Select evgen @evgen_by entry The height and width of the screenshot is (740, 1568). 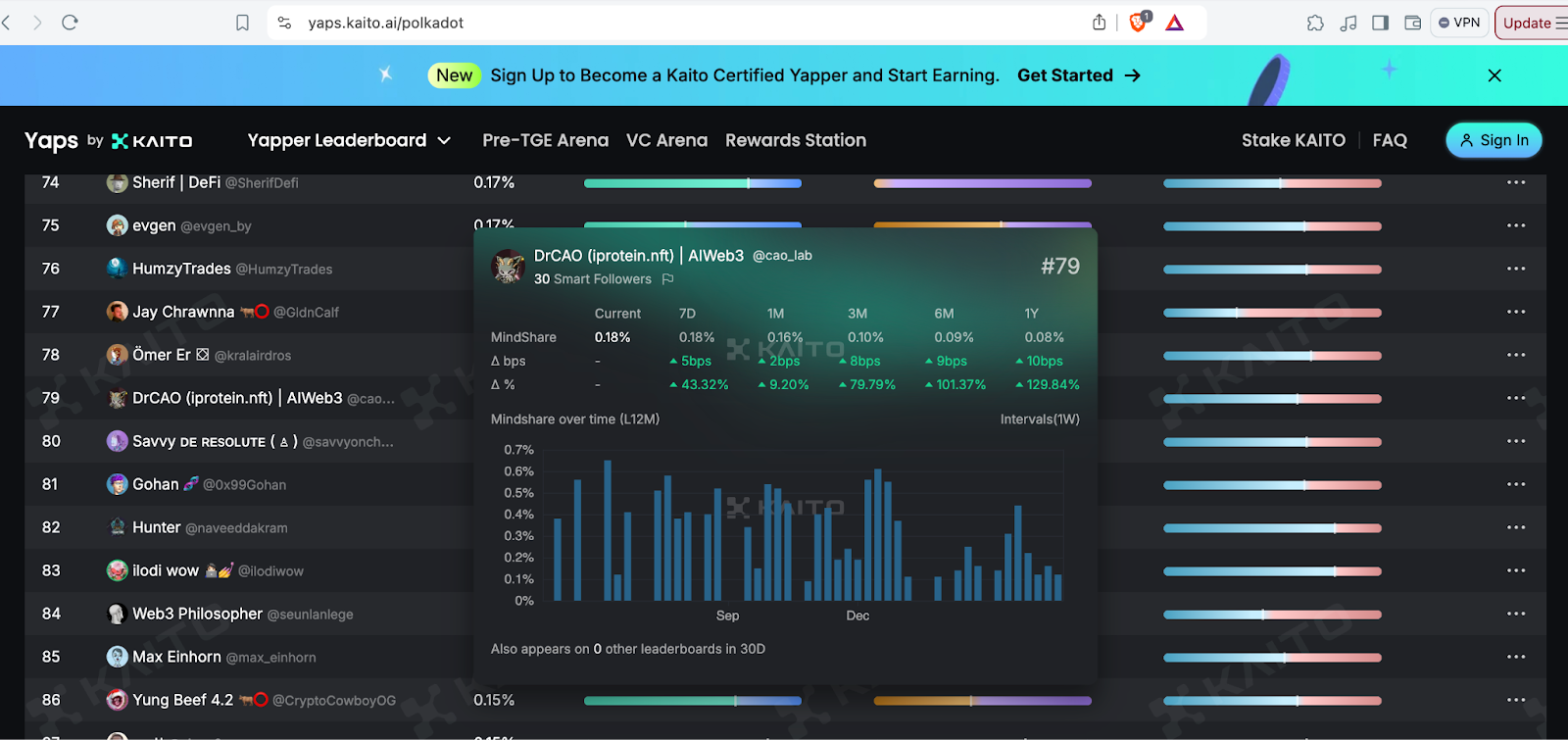(x=179, y=225)
